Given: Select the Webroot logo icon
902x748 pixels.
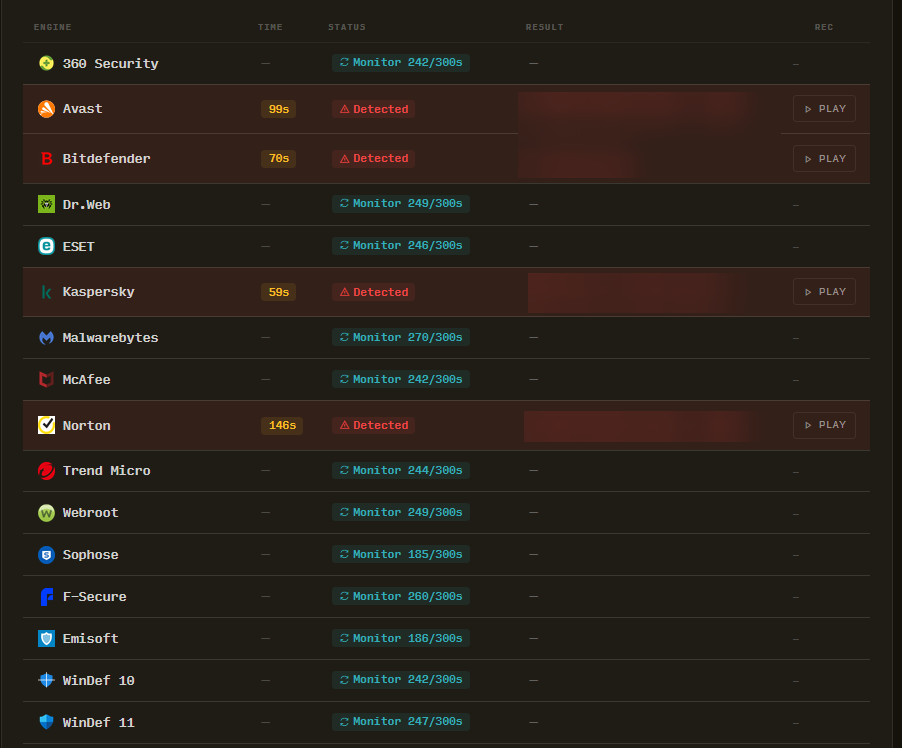Looking at the screenshot, I should pyautogui.click(x=47, y=513).
